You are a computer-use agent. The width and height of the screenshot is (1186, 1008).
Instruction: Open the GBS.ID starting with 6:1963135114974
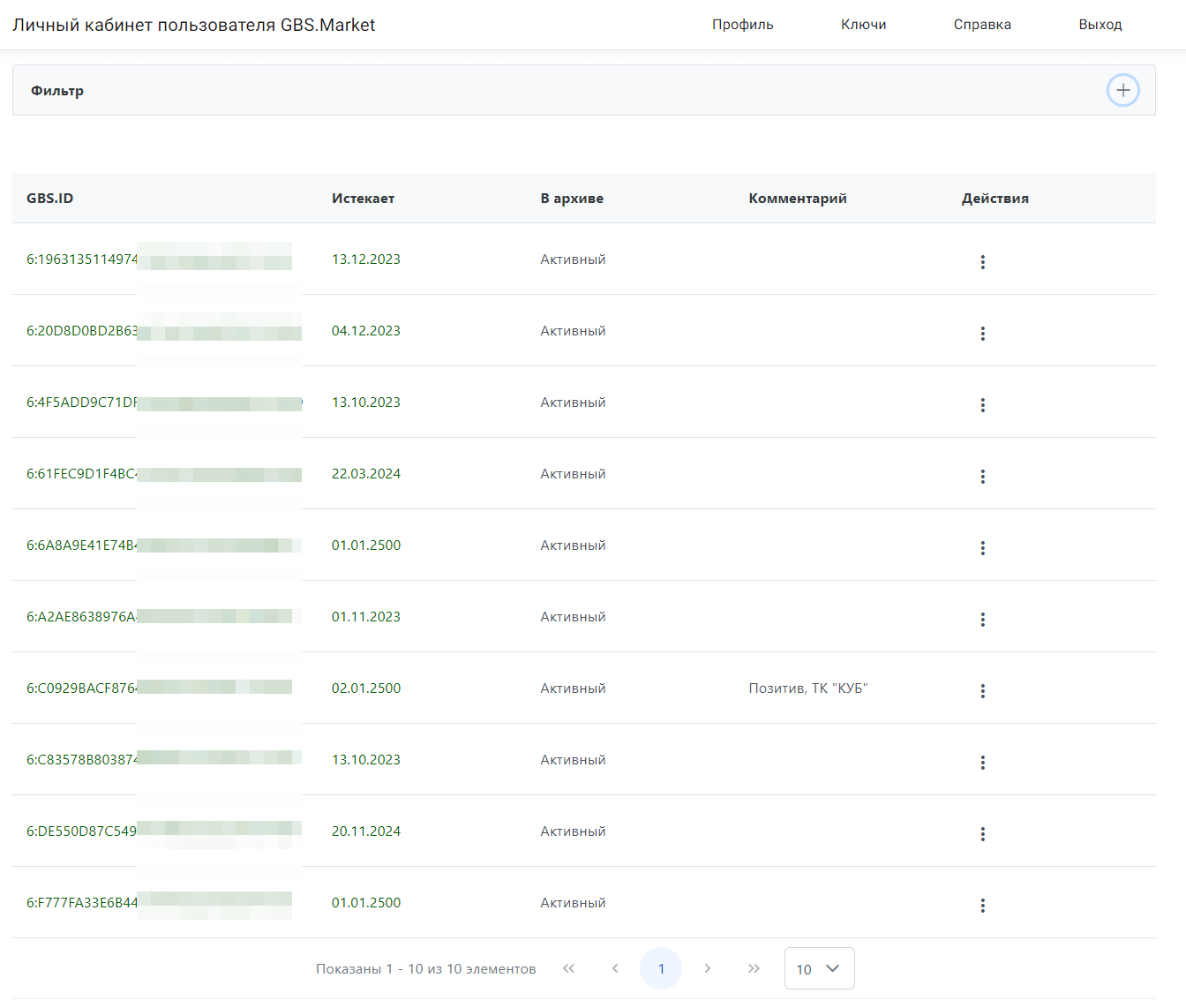click(x=82, y=260)
